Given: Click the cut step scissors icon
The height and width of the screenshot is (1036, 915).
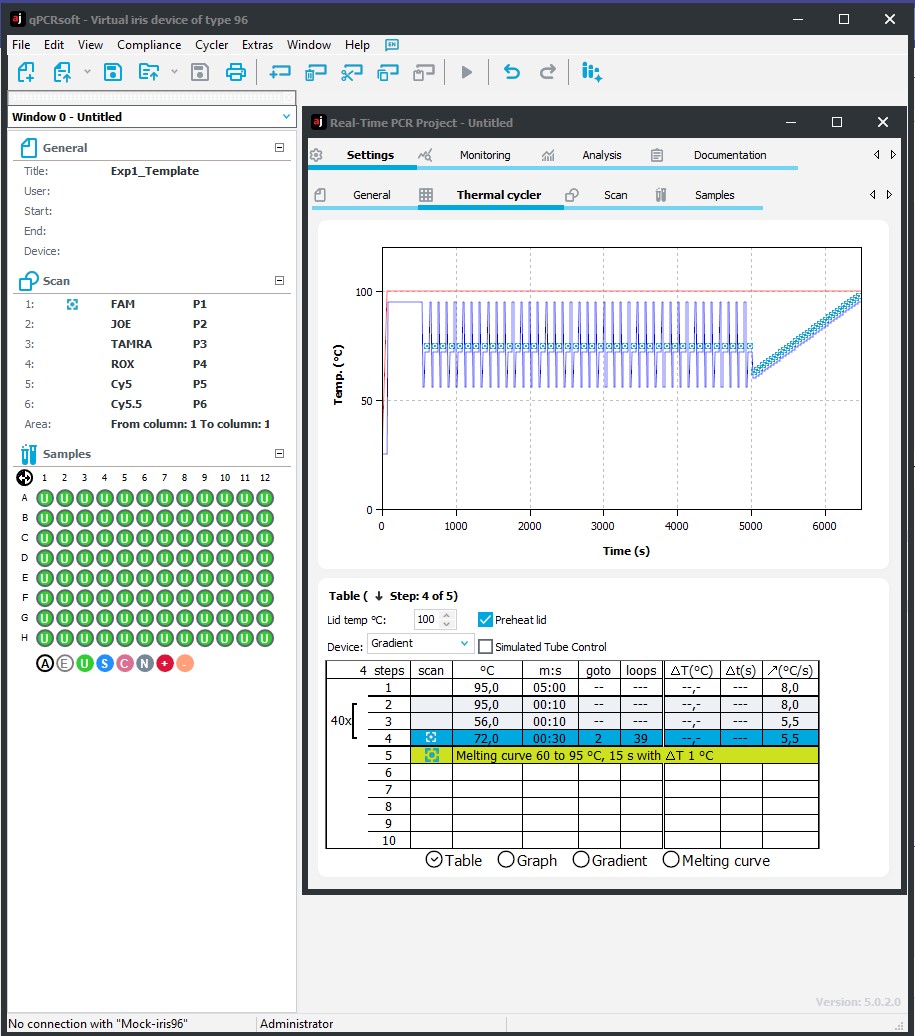Looking at the screenshot, I should click(351, 72).
